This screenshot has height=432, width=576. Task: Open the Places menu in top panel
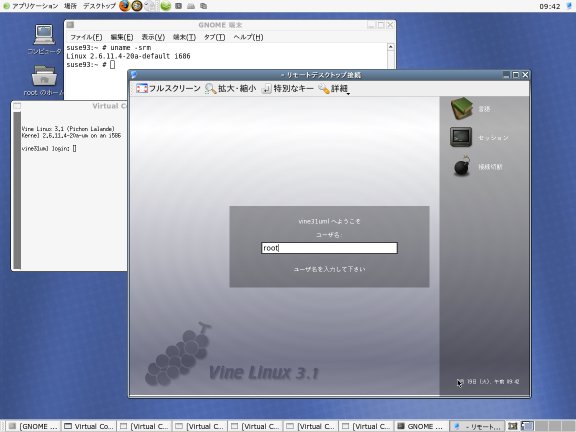[x=70, y=6]
